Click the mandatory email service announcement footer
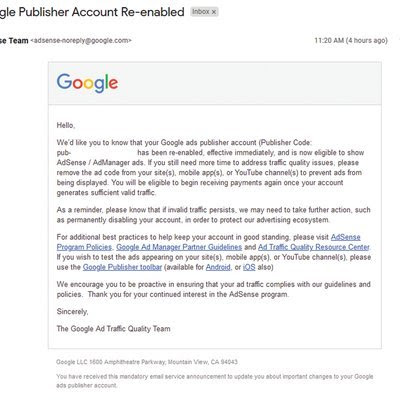400x400 pixels. [214, 381]
